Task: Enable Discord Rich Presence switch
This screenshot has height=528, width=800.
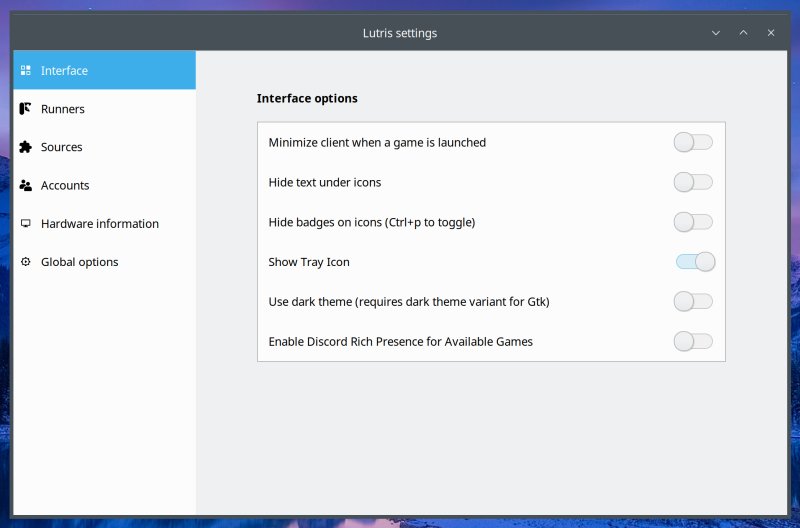Action: click(x=693, y=341)
